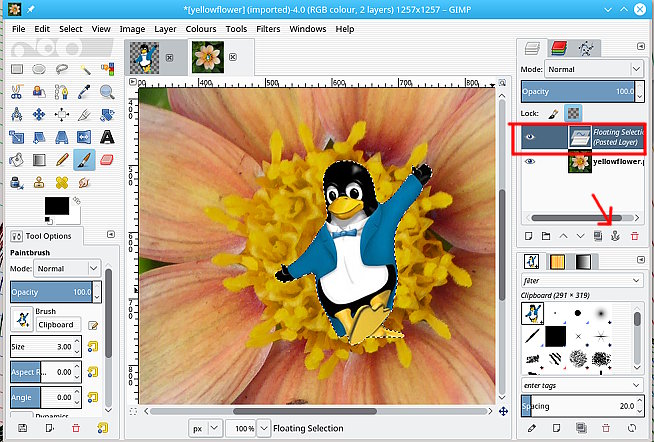Select the Eraser tool
654x442 pixels.
click(x=107, y=160)
